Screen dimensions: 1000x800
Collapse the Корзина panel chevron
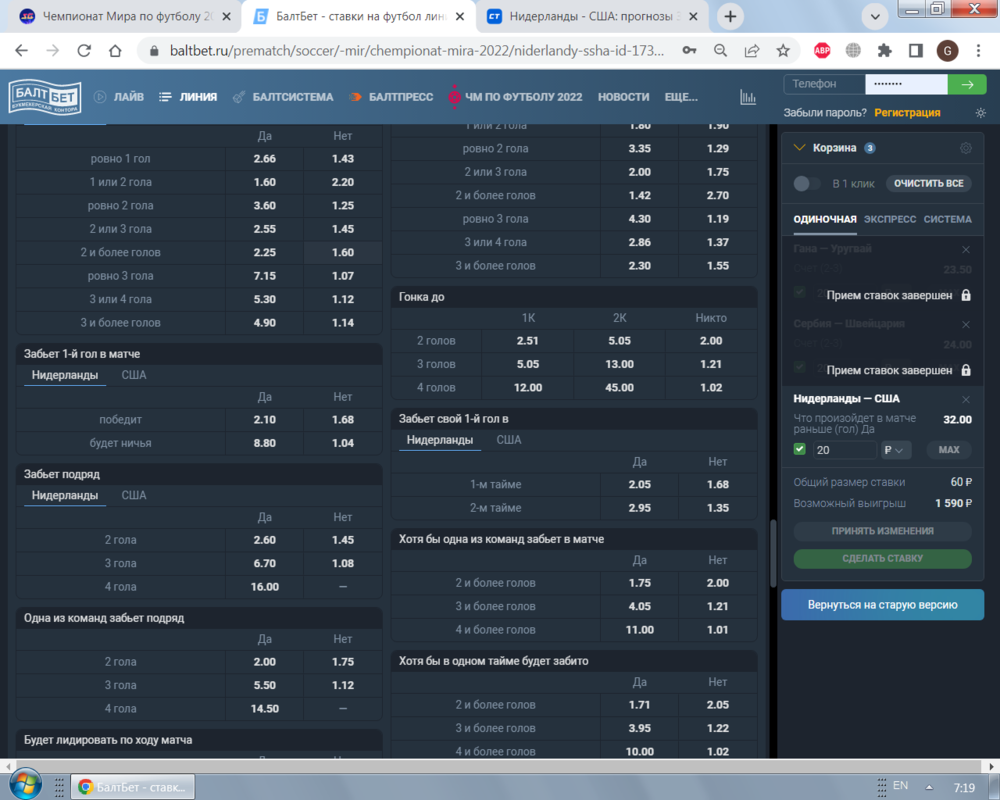(x=799, y=148)
